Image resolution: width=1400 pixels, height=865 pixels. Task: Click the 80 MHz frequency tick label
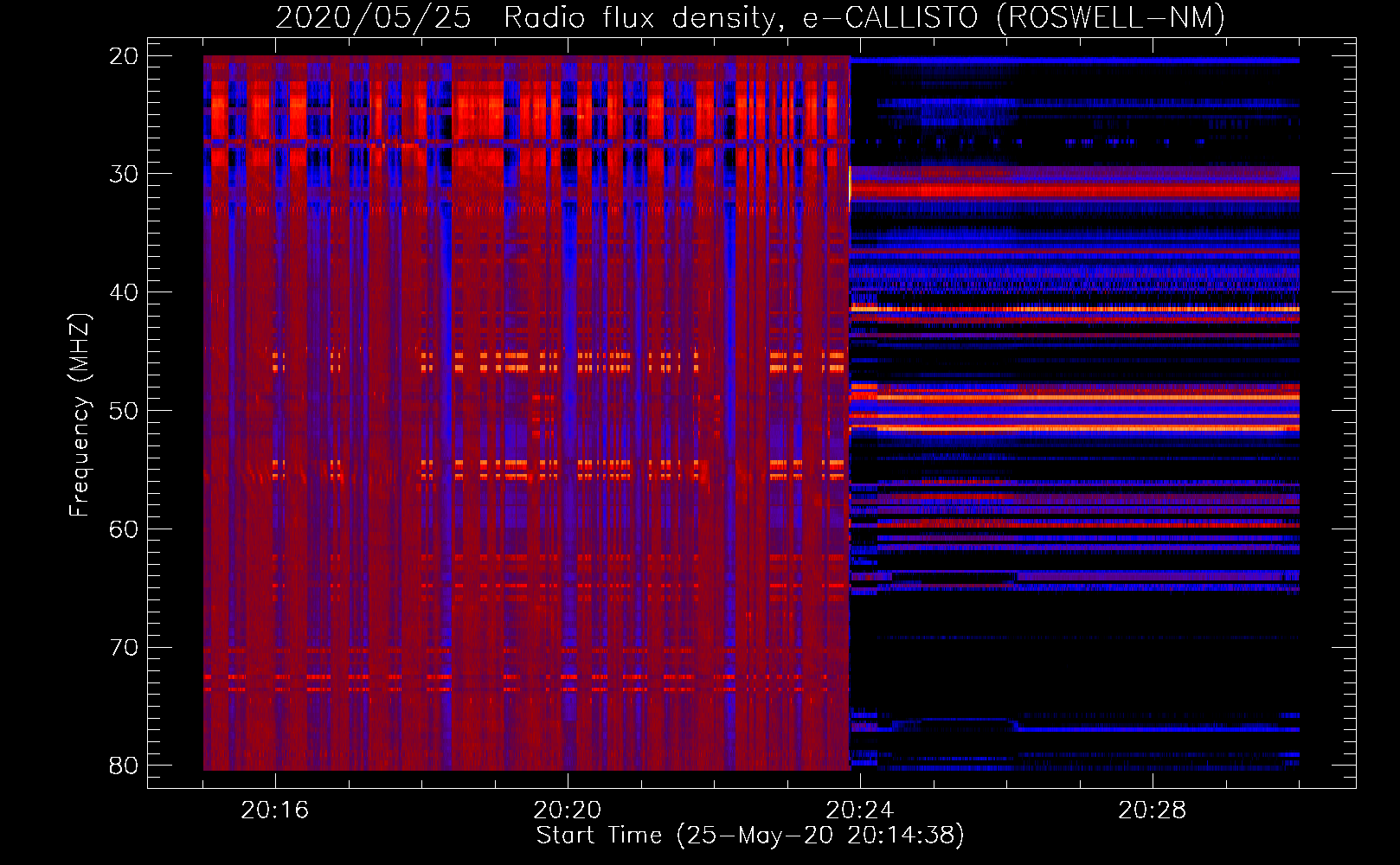124,766
